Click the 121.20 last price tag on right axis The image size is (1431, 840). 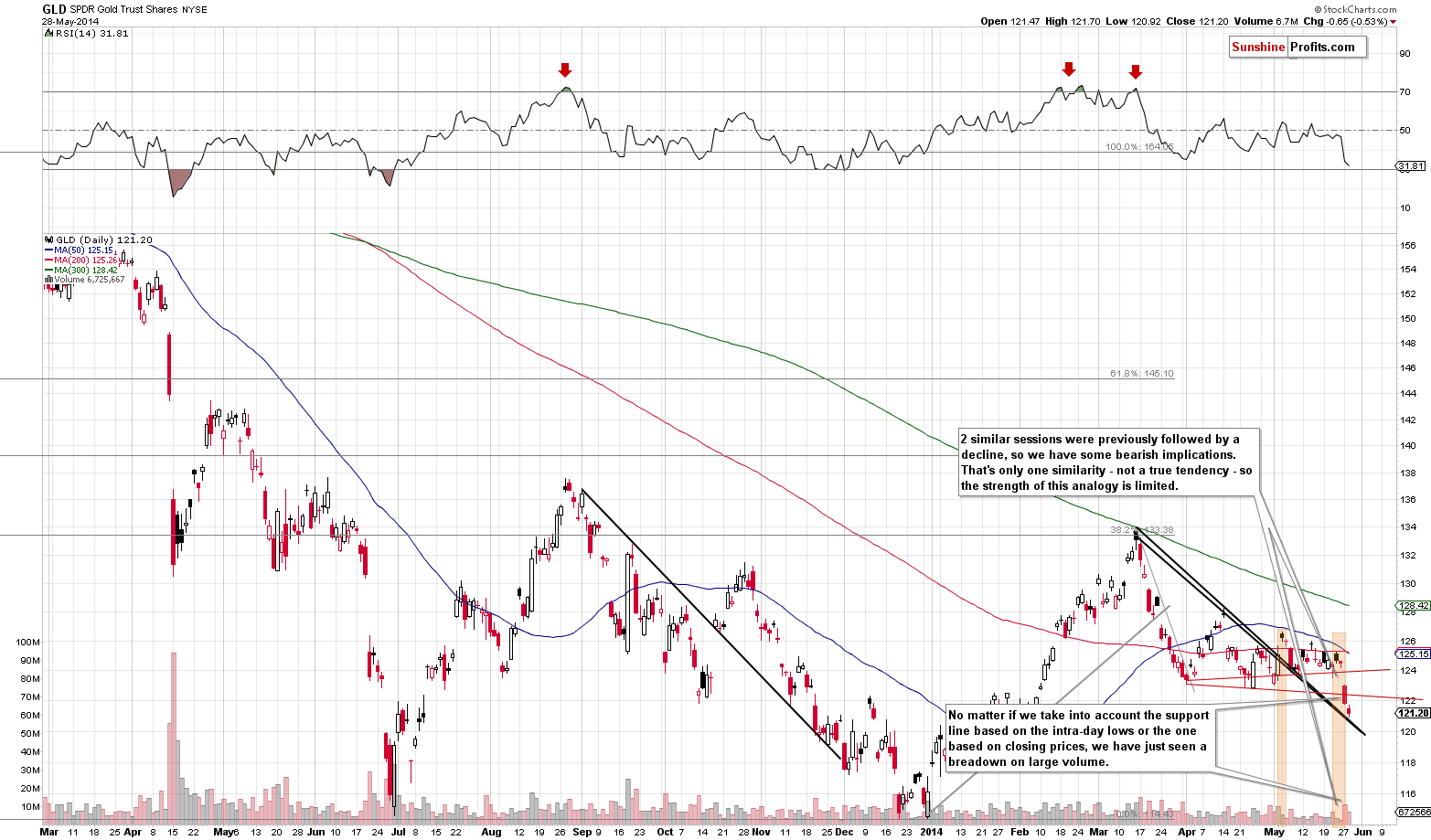[1411, 713]
